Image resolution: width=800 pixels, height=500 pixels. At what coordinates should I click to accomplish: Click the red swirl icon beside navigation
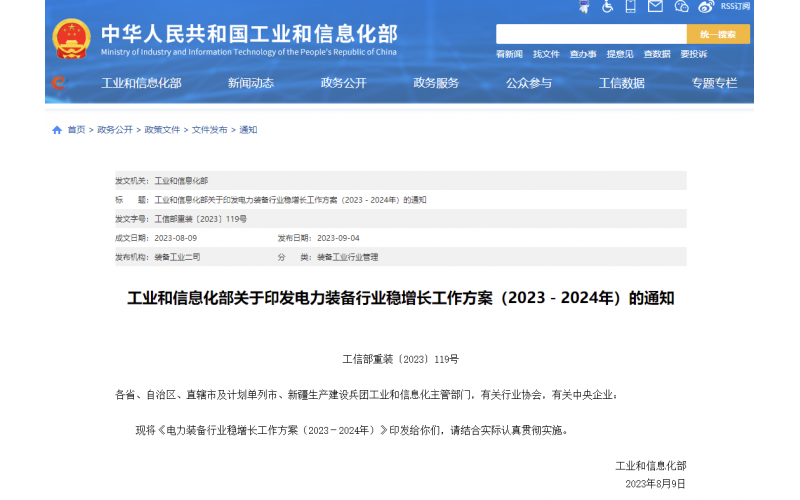pyautogui.click(x=59, y=83)
